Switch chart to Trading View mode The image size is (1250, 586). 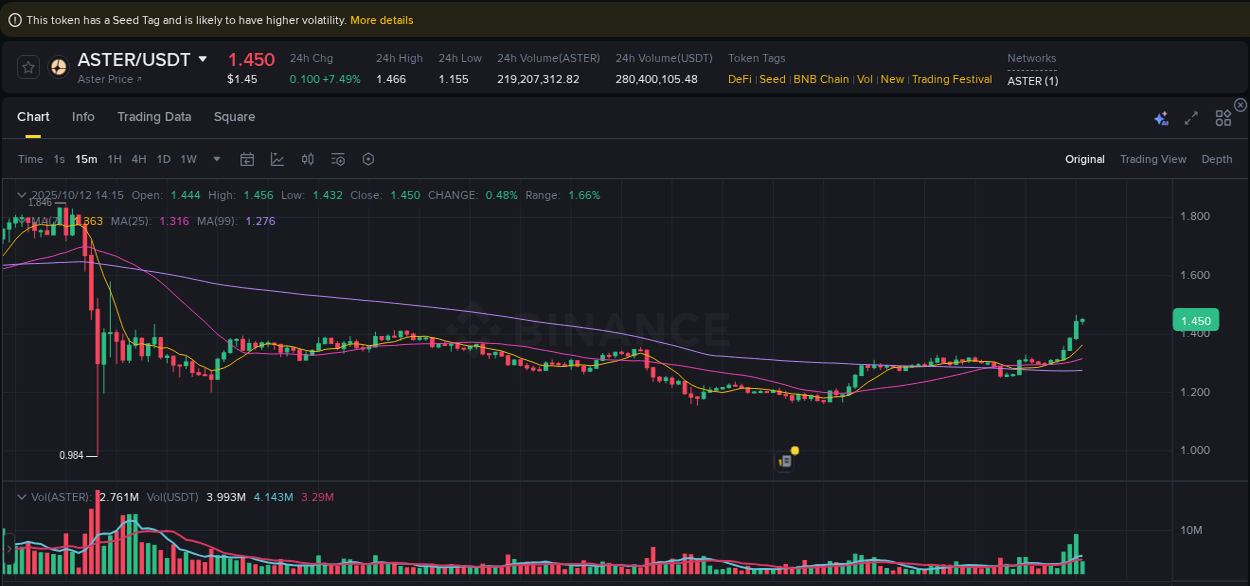(1153, 159)
